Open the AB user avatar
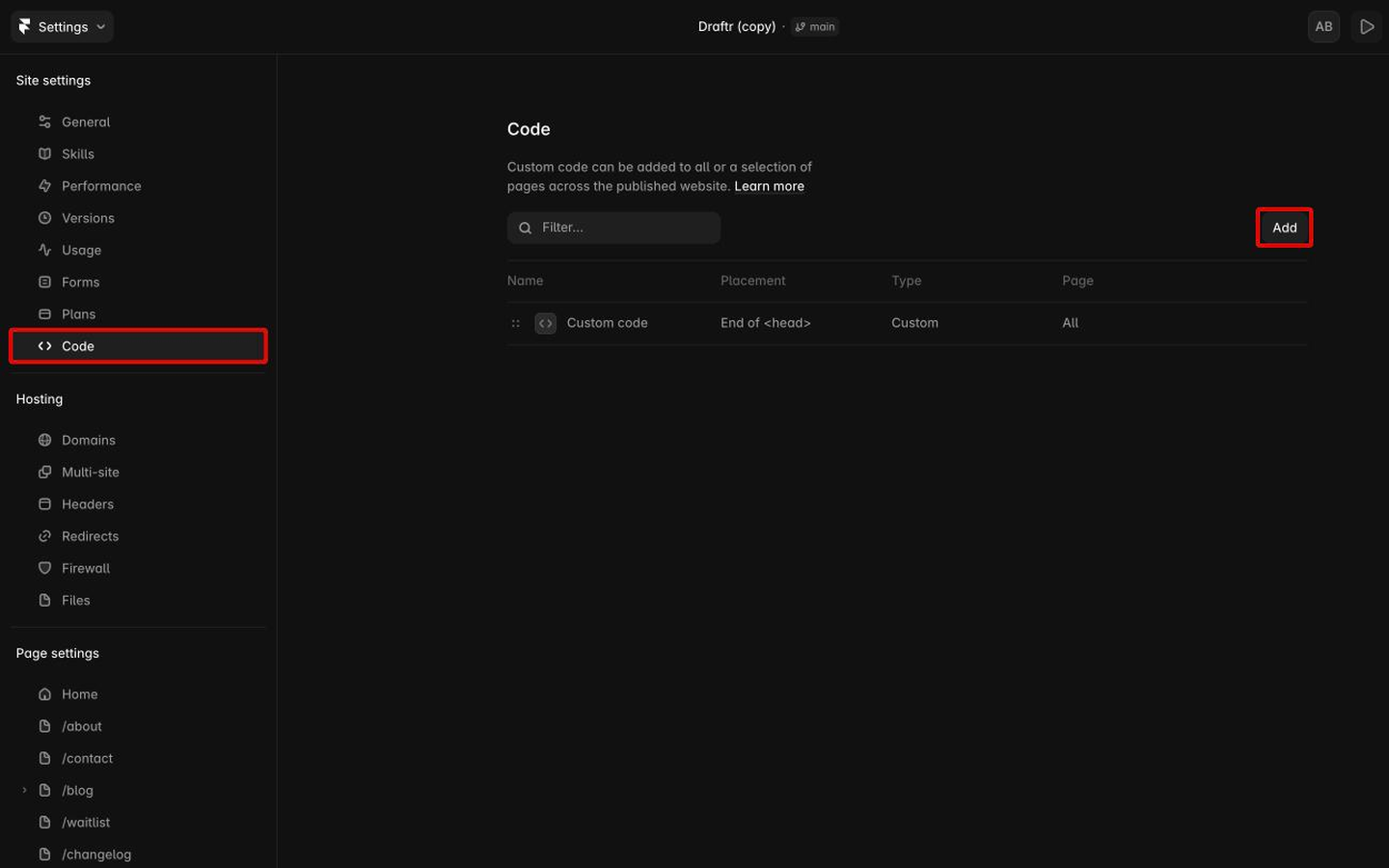This screenshot has height=868, width=1389. click(x=1323, y=27)
